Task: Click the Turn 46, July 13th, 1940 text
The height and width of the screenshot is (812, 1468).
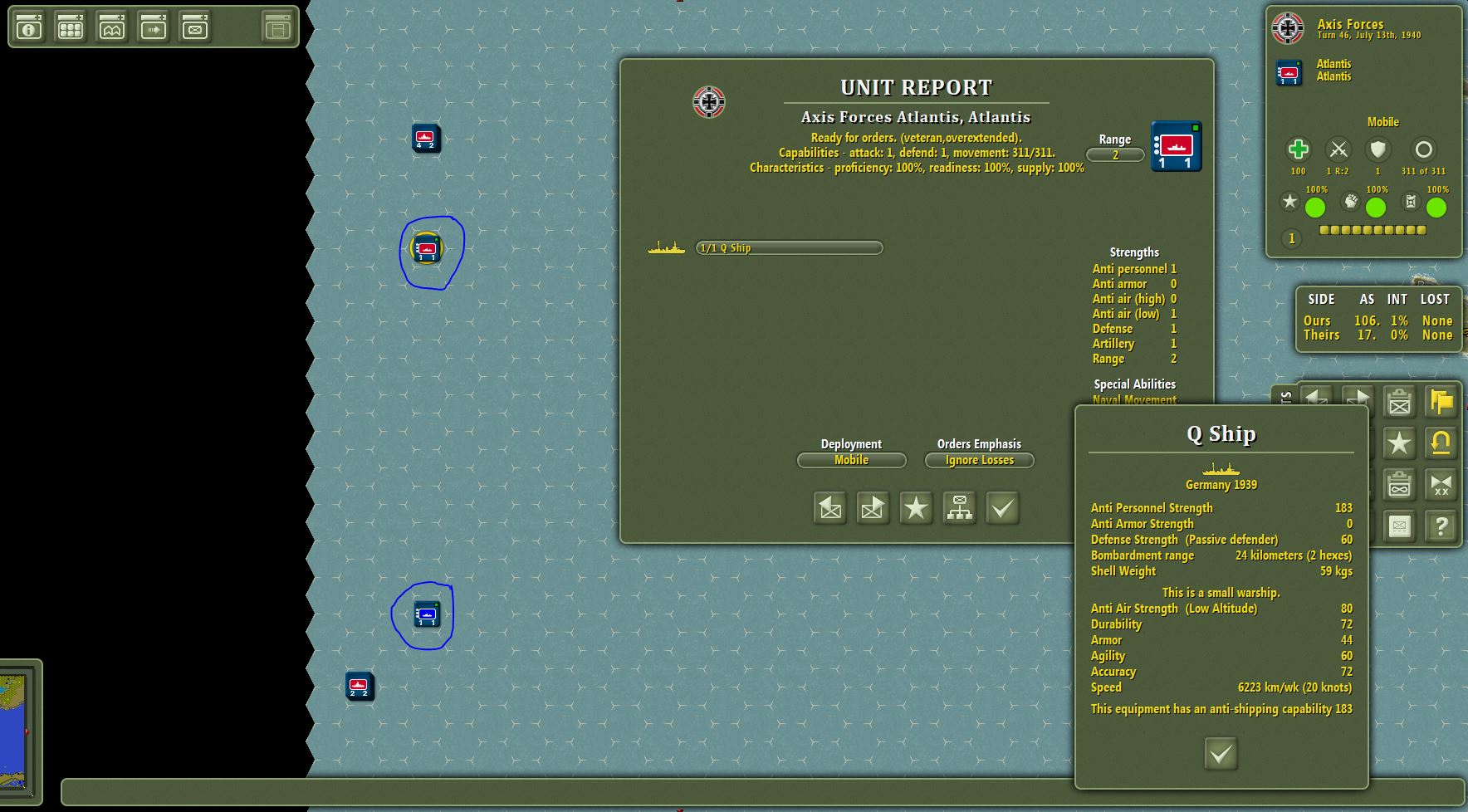Action: [x=1368, y=36]
